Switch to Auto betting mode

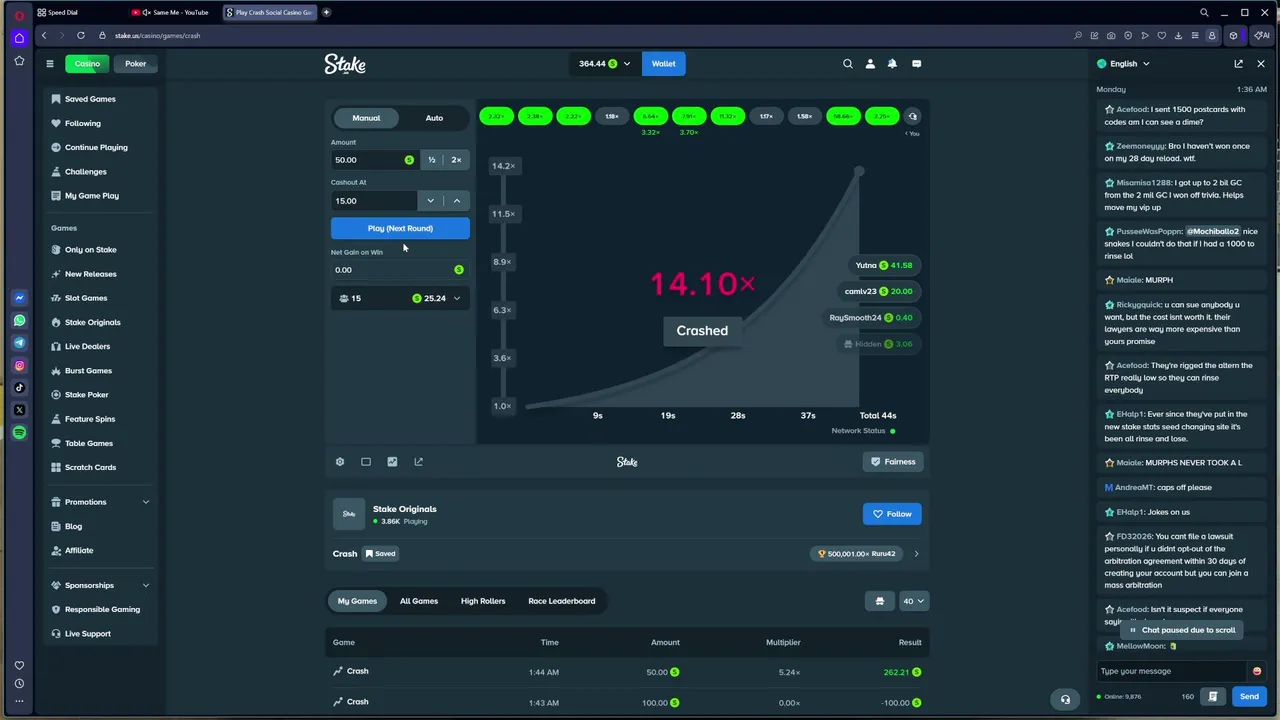click(434, 118)
